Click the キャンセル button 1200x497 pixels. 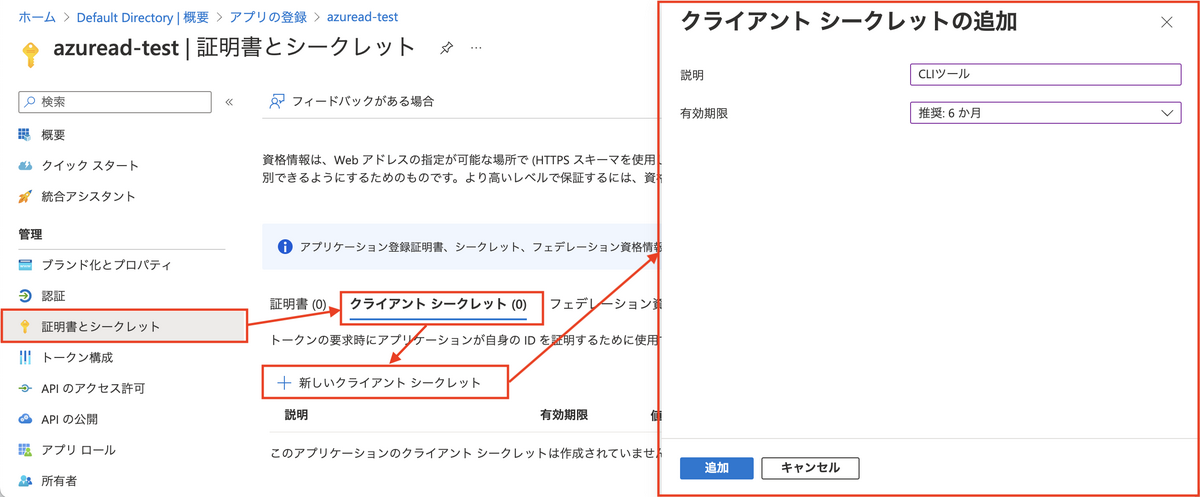pos(810,468)
